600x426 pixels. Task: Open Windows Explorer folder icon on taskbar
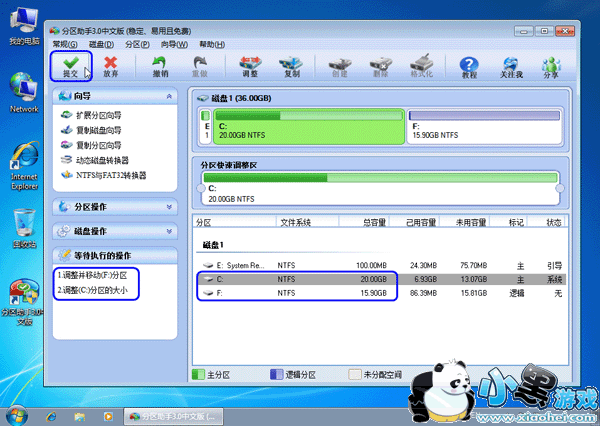(x=80, y=416)
